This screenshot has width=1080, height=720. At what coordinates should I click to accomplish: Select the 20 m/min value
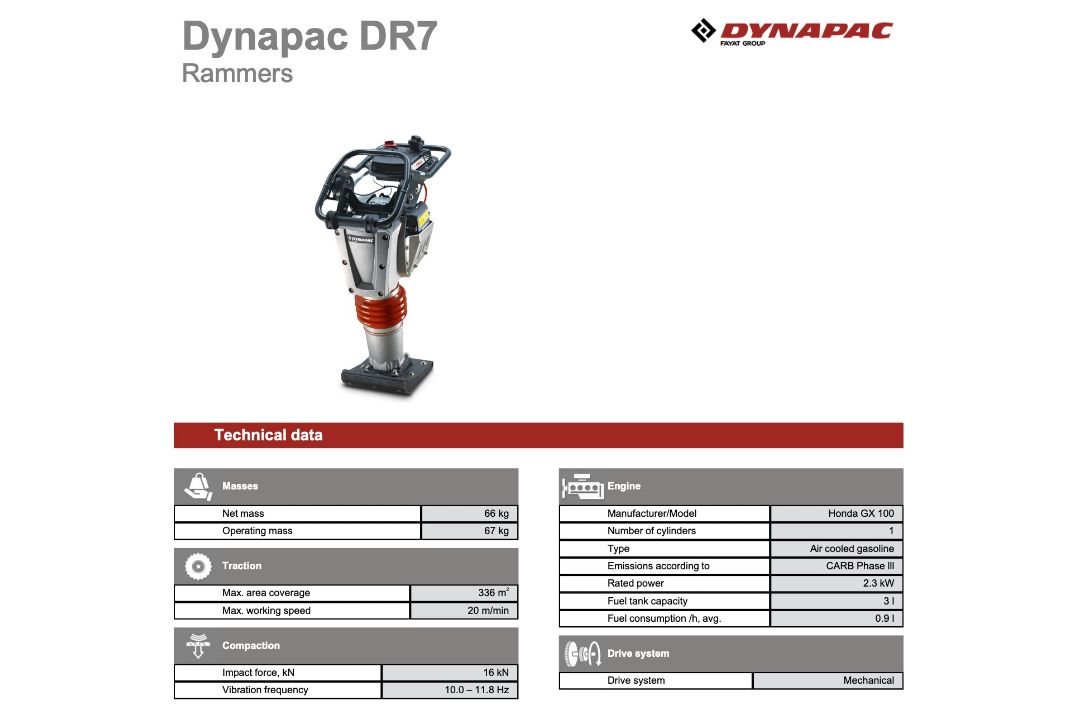[x=488, y=610]
